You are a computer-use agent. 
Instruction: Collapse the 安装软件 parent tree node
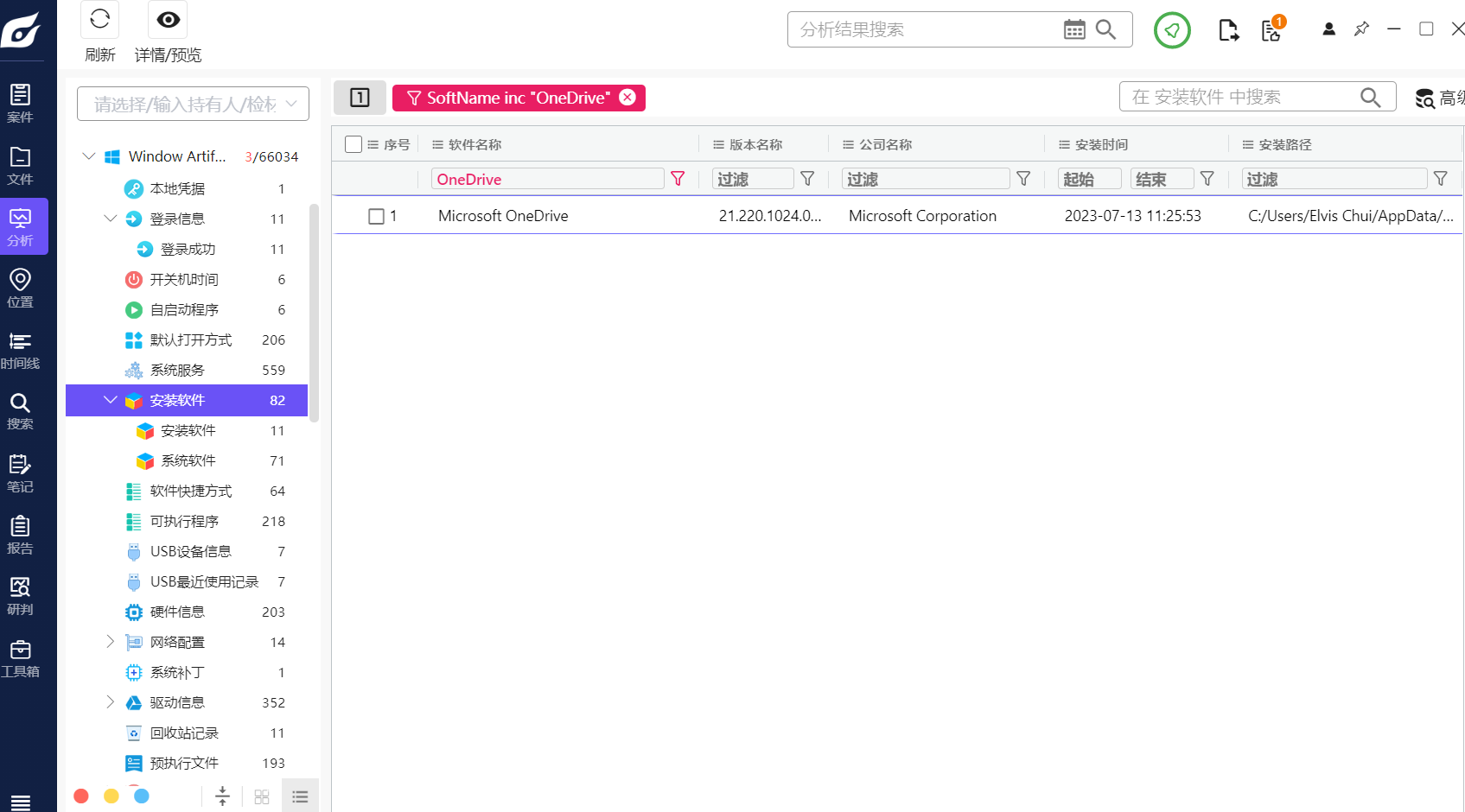pyautogui.click(x=110, y=400)
